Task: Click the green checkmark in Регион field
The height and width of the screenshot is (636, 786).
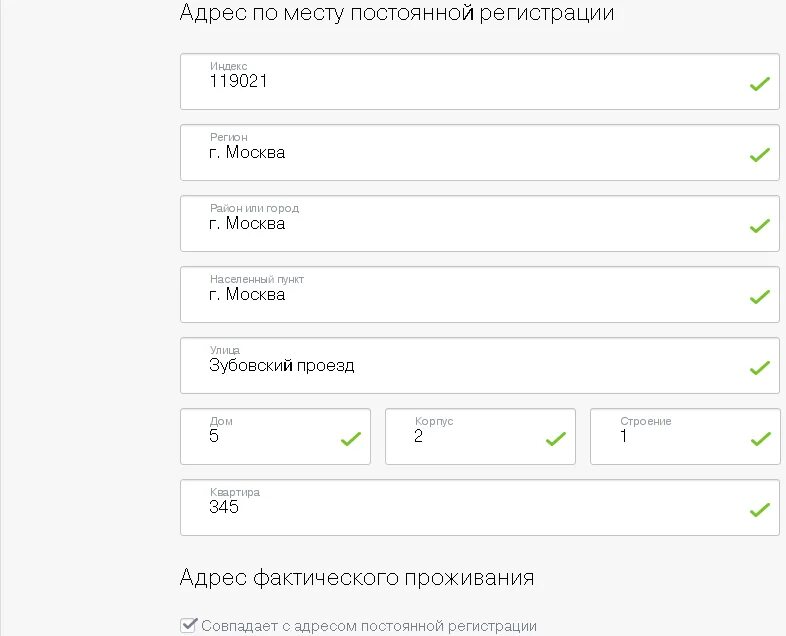Action: tap(759, 155)
